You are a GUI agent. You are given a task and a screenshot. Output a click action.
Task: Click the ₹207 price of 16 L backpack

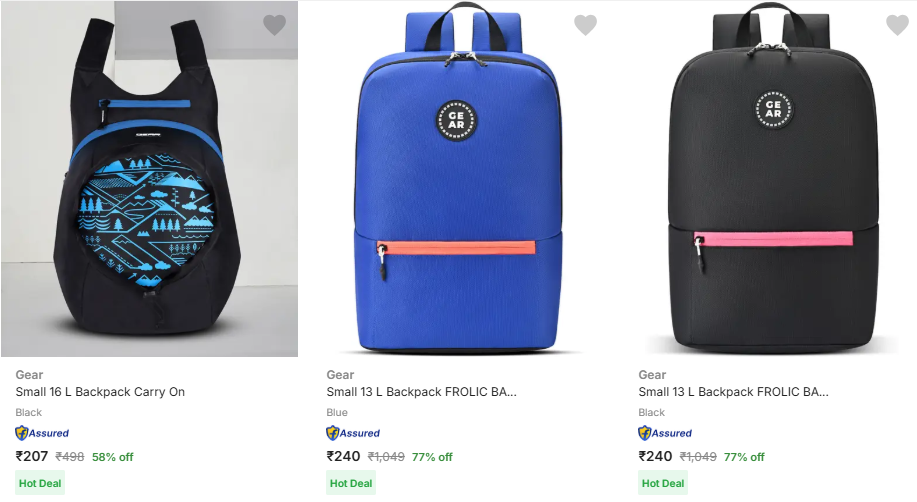click(32, 456)
